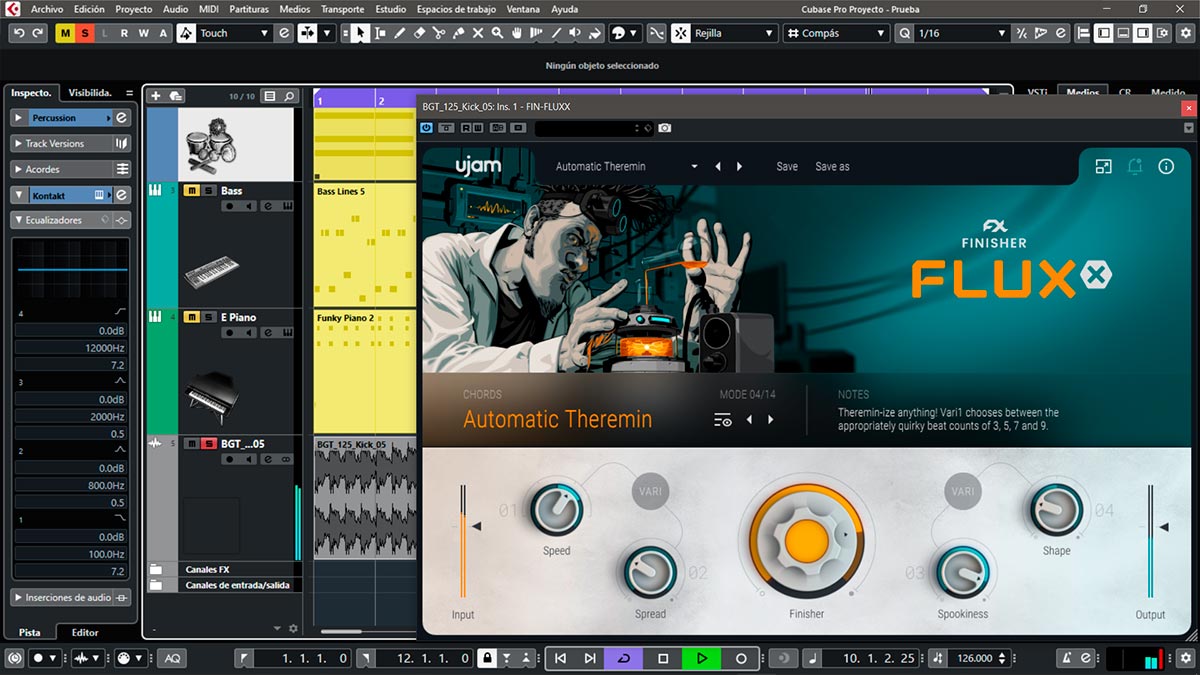Disable solo on BGT kick track
1200x675 pixels.
point(208,444)
